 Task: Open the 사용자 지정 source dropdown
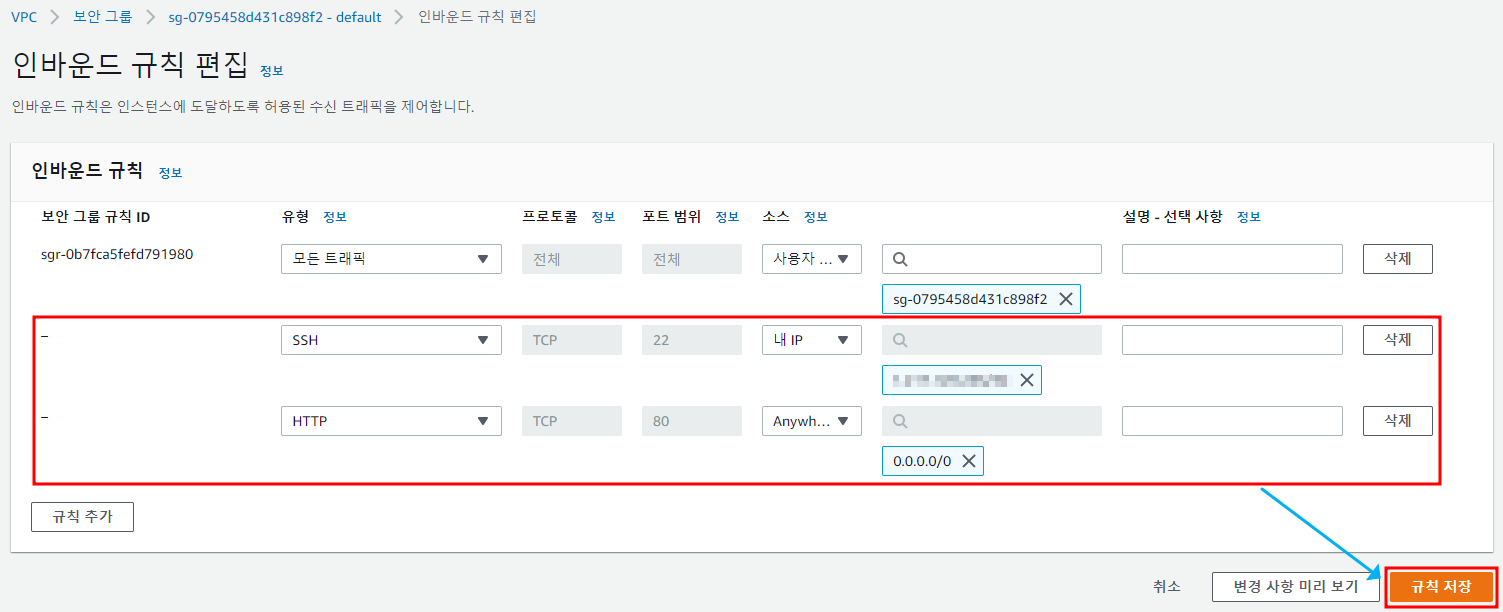(x=811, y=259)
